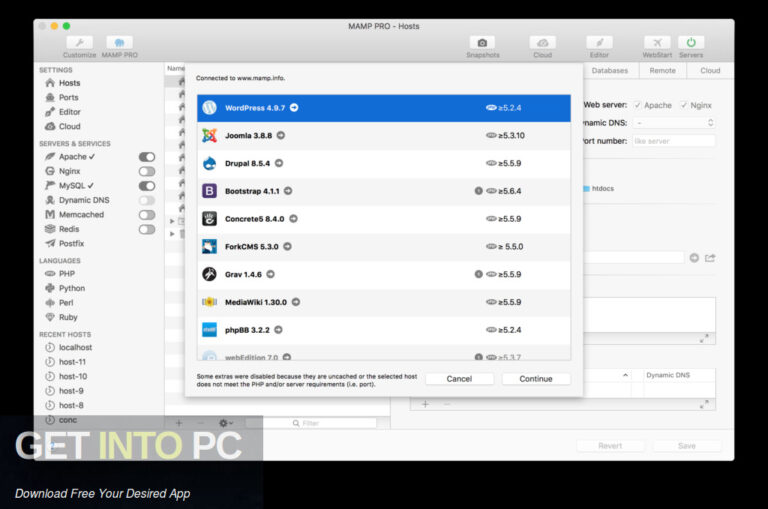Launch WebStart from toolbar
Screen dimensions: 768x509
click(x=657, y=43)
